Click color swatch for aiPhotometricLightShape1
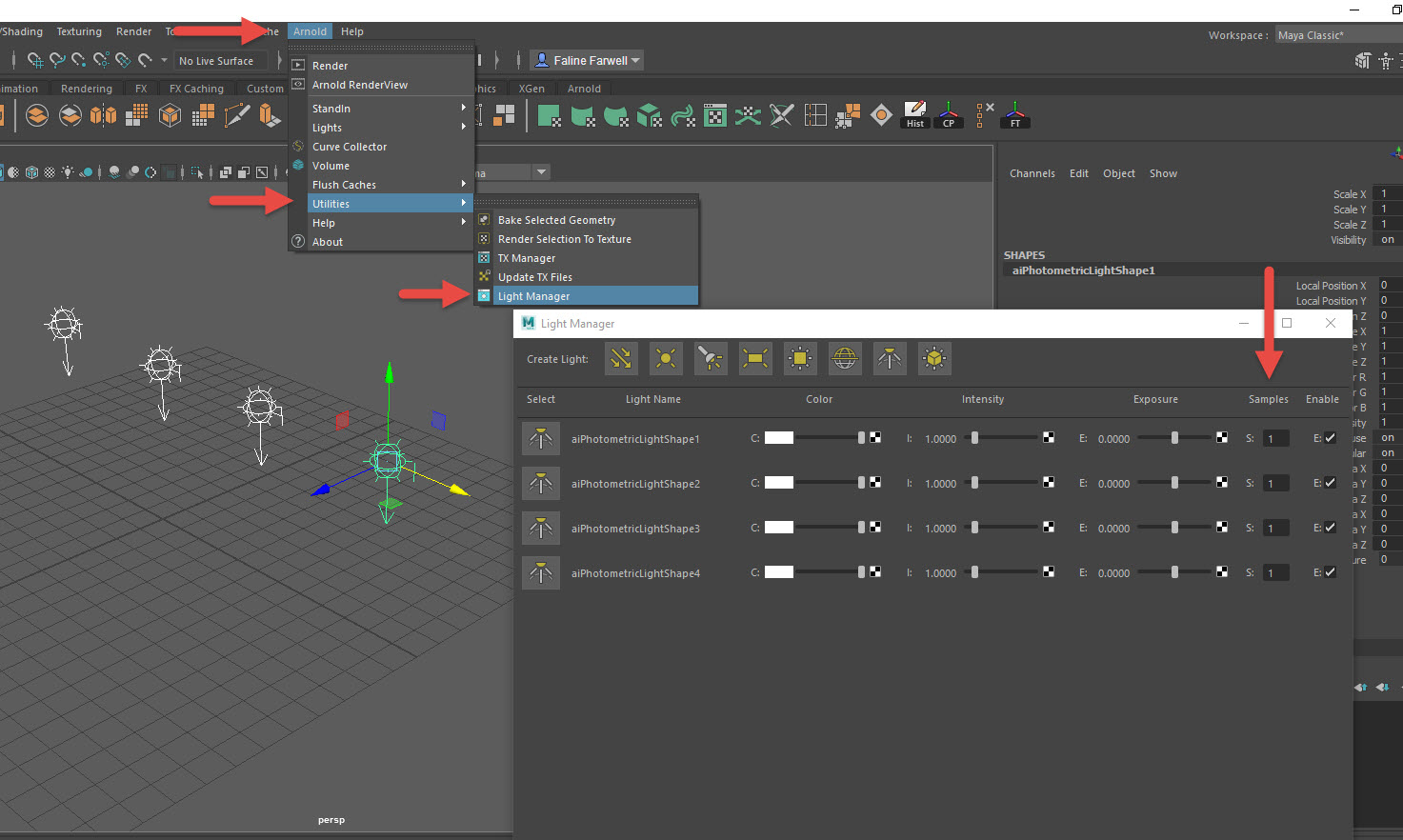1403x840 pixels. [x=778, y=438]
